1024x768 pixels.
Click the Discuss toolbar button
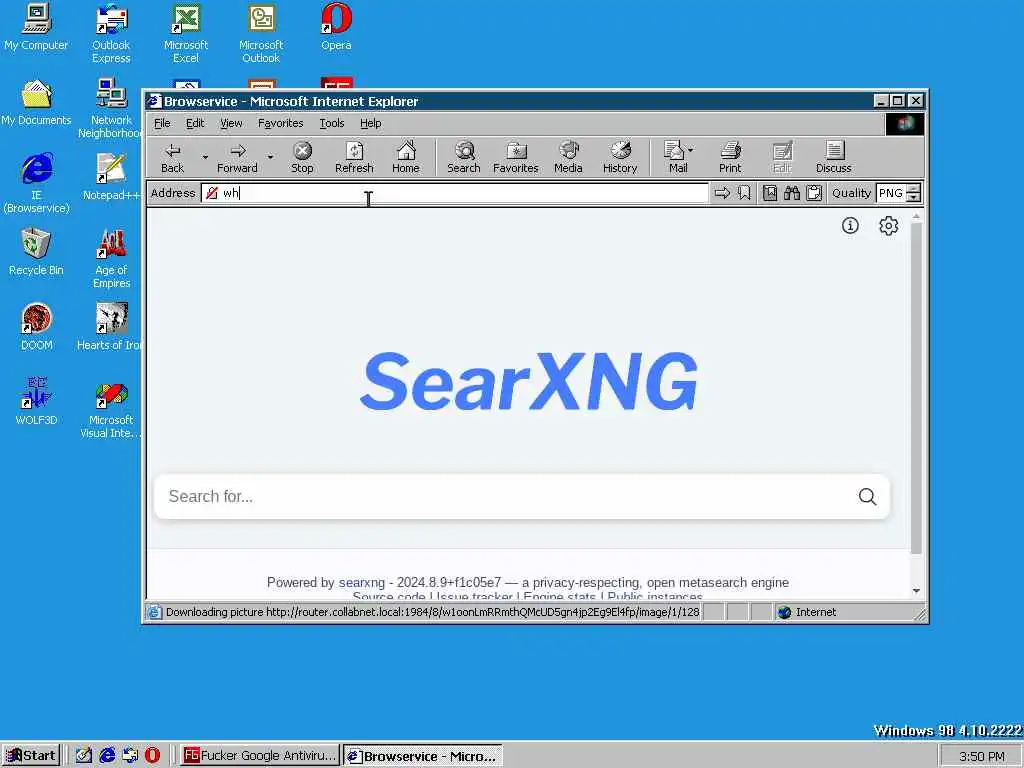833,157
